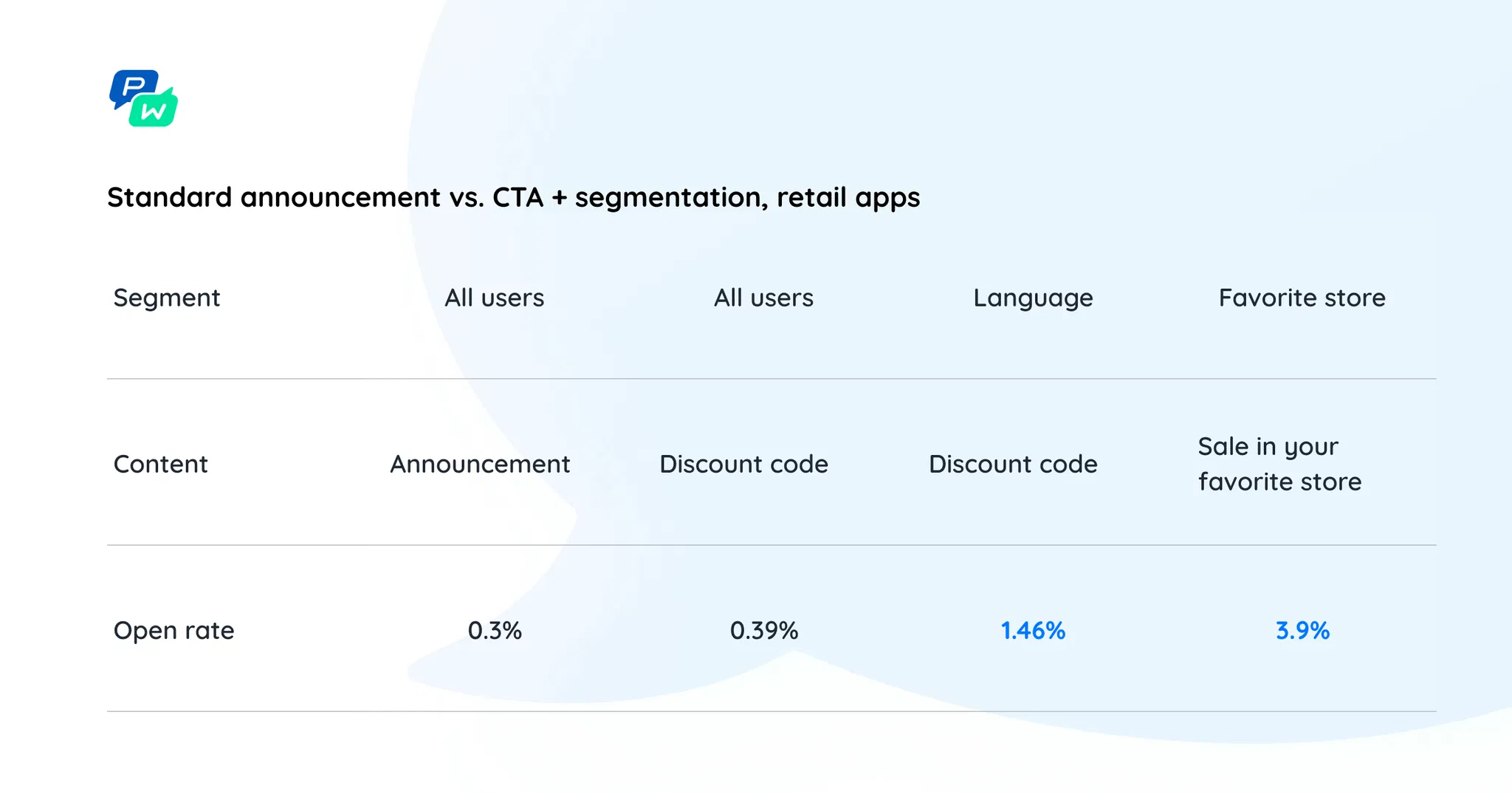Image resolution: width=1512 pixels, height=794 pixels.
Task: Click the 0.3% open rate value
Action: tap(495, 631)
